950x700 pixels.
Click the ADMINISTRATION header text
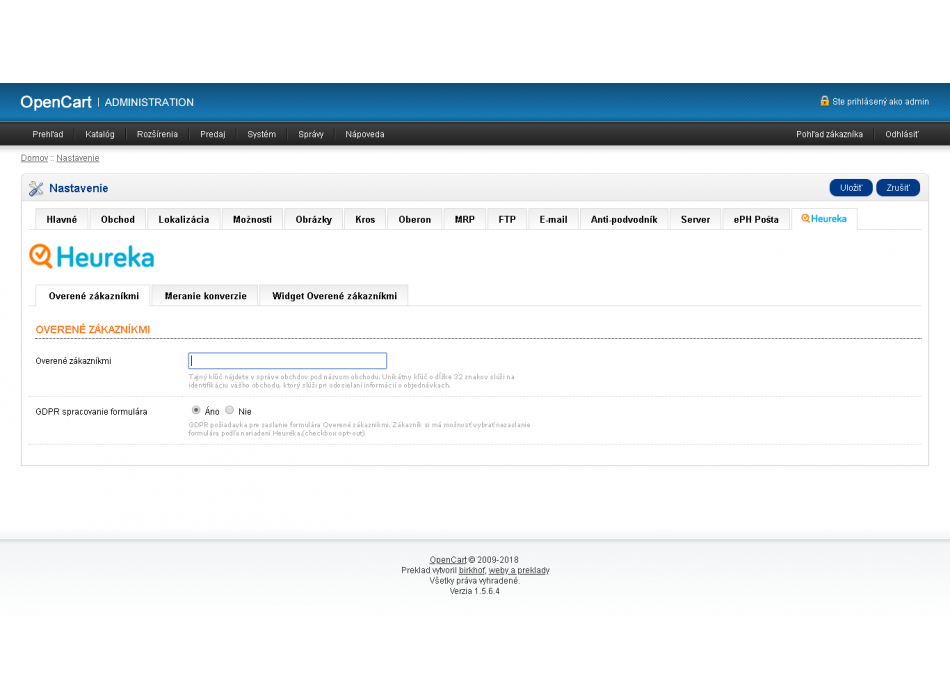[149, 102]
